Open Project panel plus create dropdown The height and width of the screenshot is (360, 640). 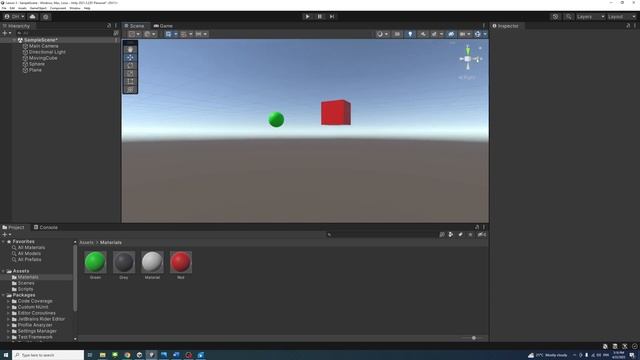coord(7,235)
